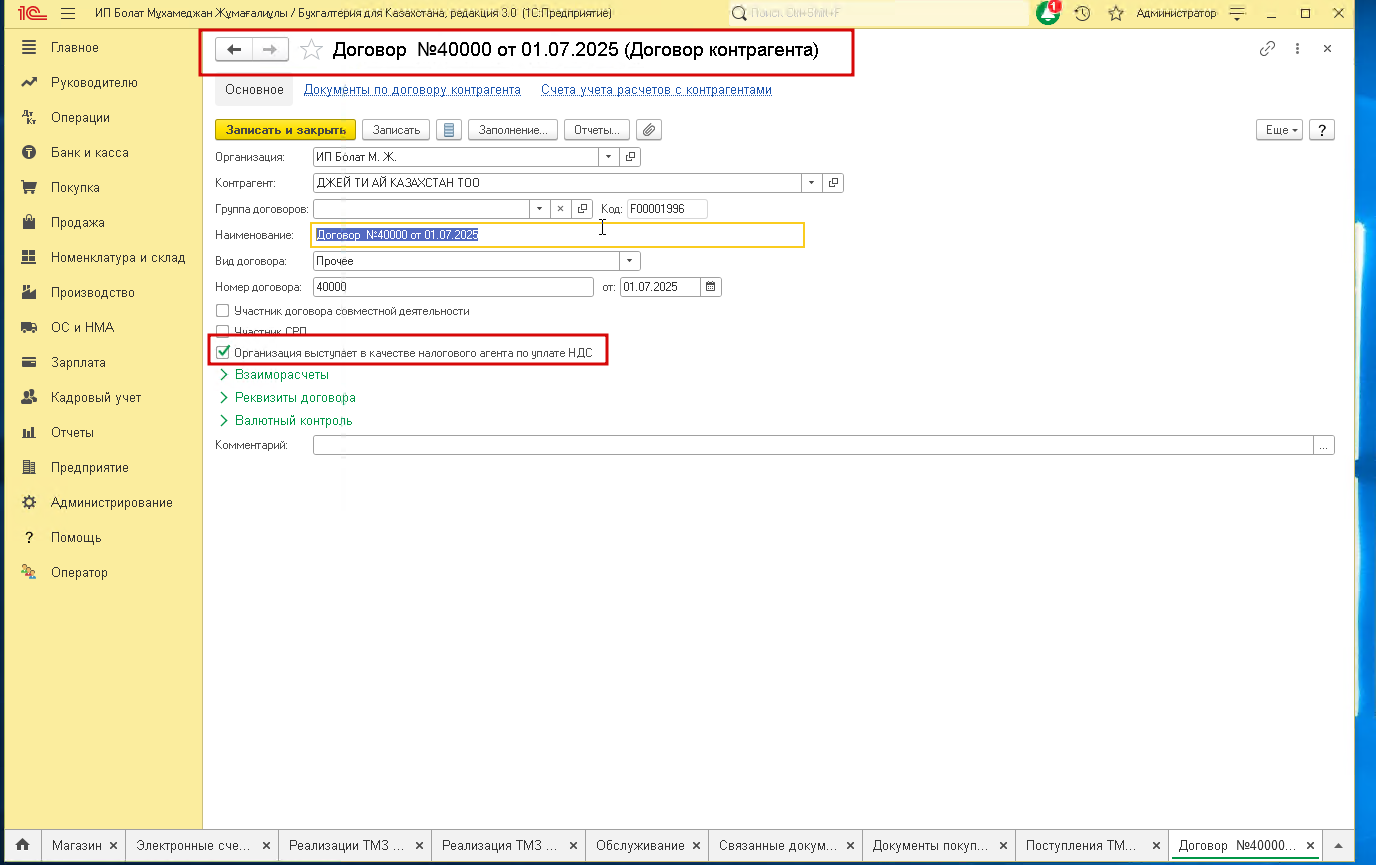The width and height of the screenshot is (1376, 865).
Task: Open the favorites star in the top bar
Action: click(x=1116, y=14)
